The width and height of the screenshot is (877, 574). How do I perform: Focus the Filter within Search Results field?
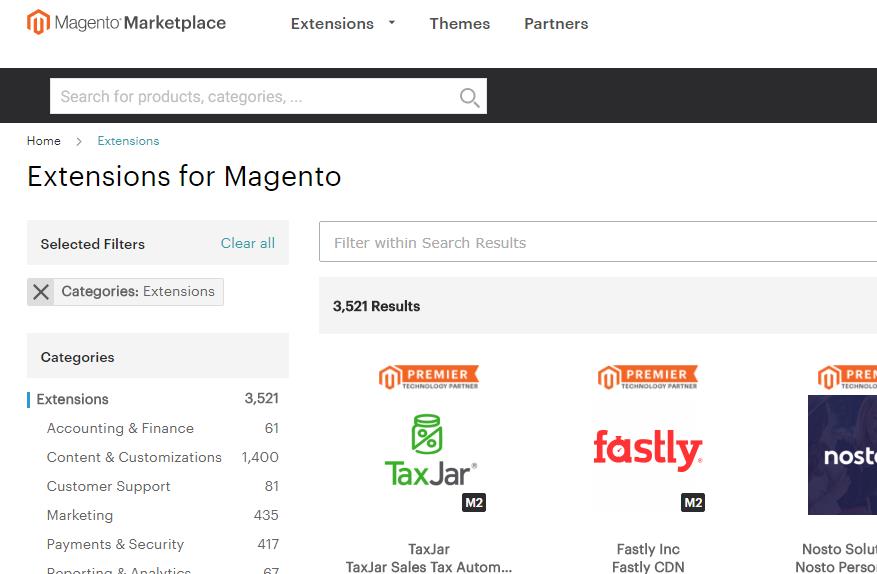click(x=598, y=242)
